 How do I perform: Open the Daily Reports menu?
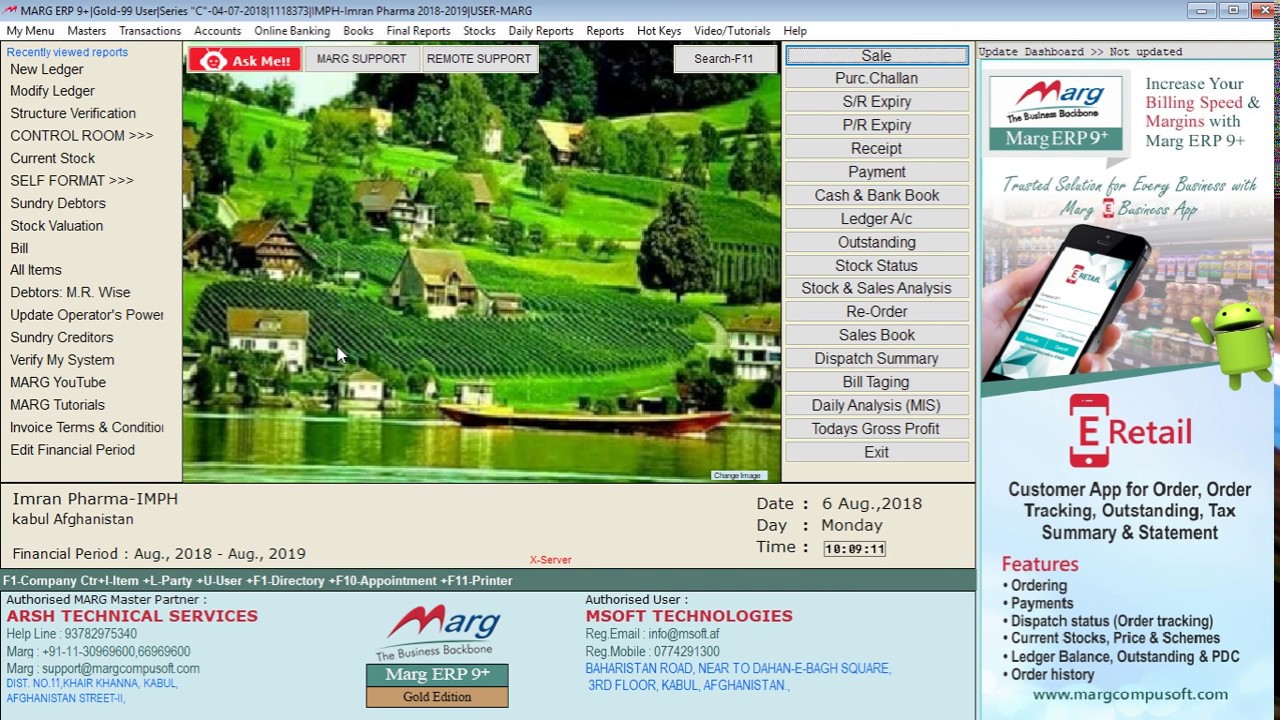pyautogui.click(x=541, y=31)
